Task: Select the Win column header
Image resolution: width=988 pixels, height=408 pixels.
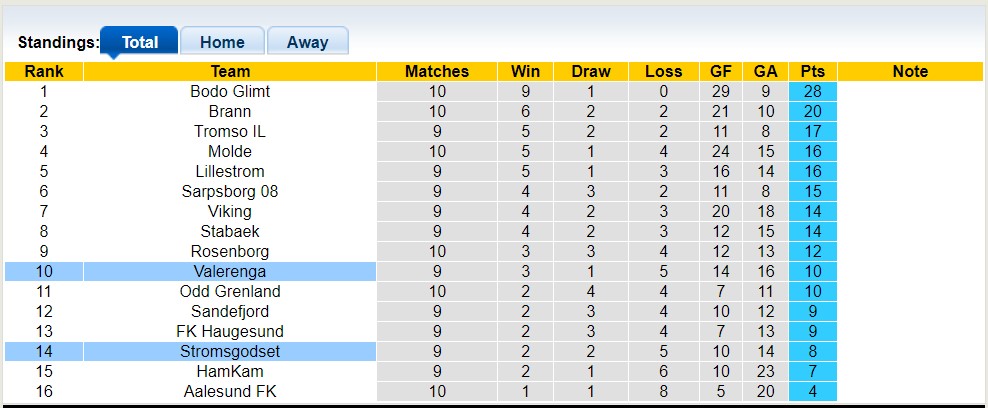Action: pyautogui.click(x=525, y=71)
